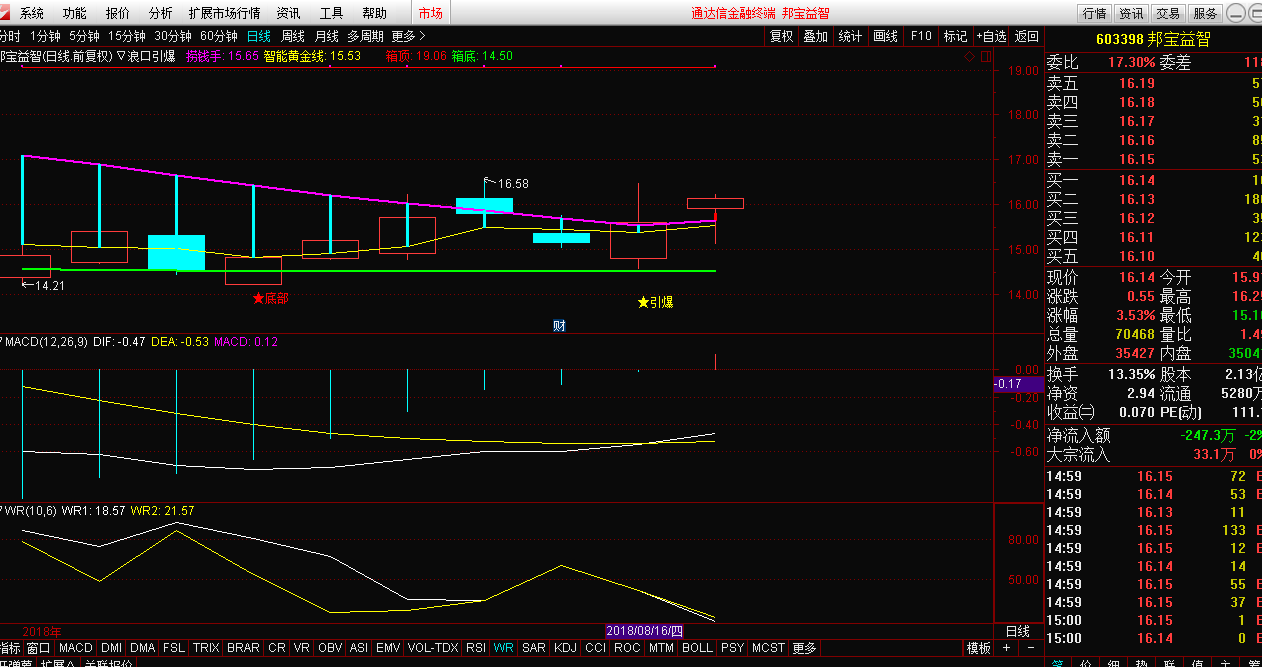Click the red rectangle layout icon above the chart
The image size is (1262, 667).
tap(986, 57)
